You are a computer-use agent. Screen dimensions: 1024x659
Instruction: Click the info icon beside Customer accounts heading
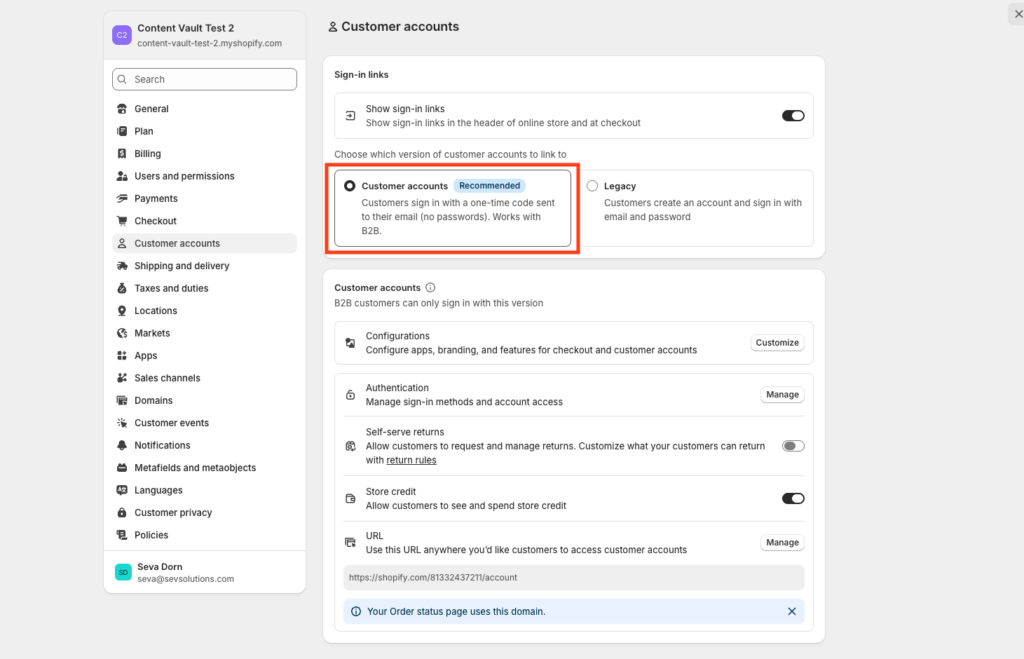[x=431, y=288]
